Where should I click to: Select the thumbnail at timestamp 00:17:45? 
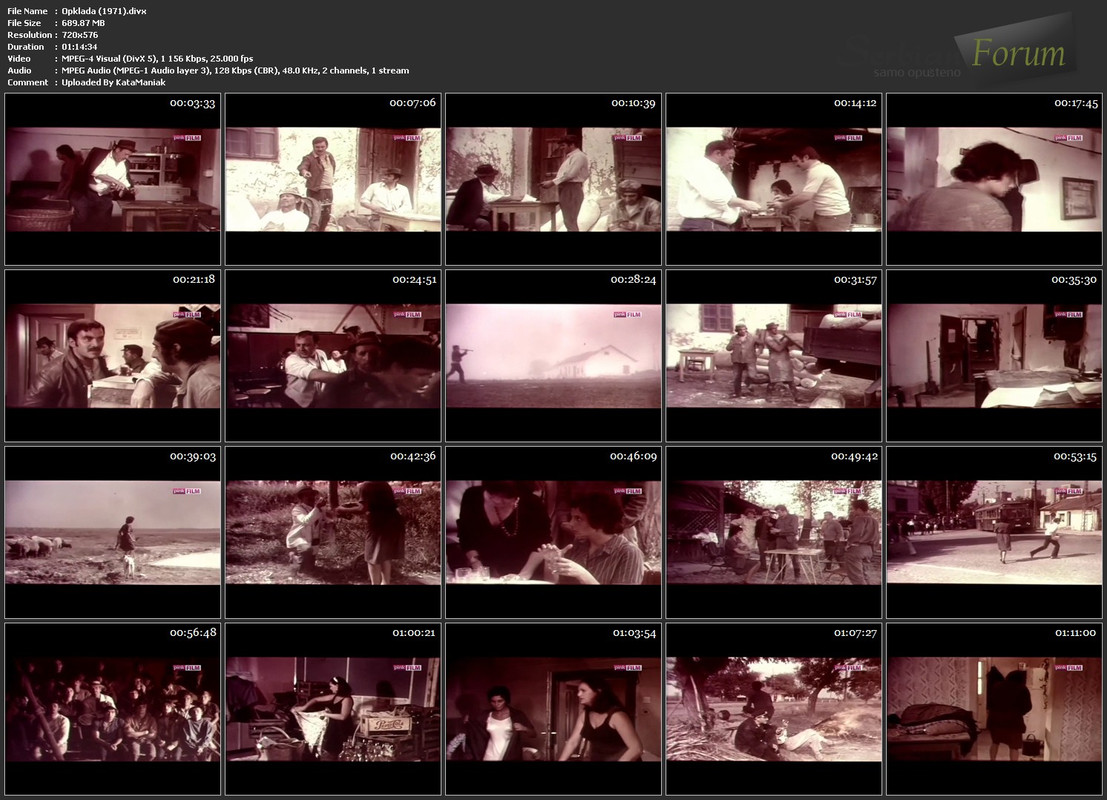click(994, 179)
